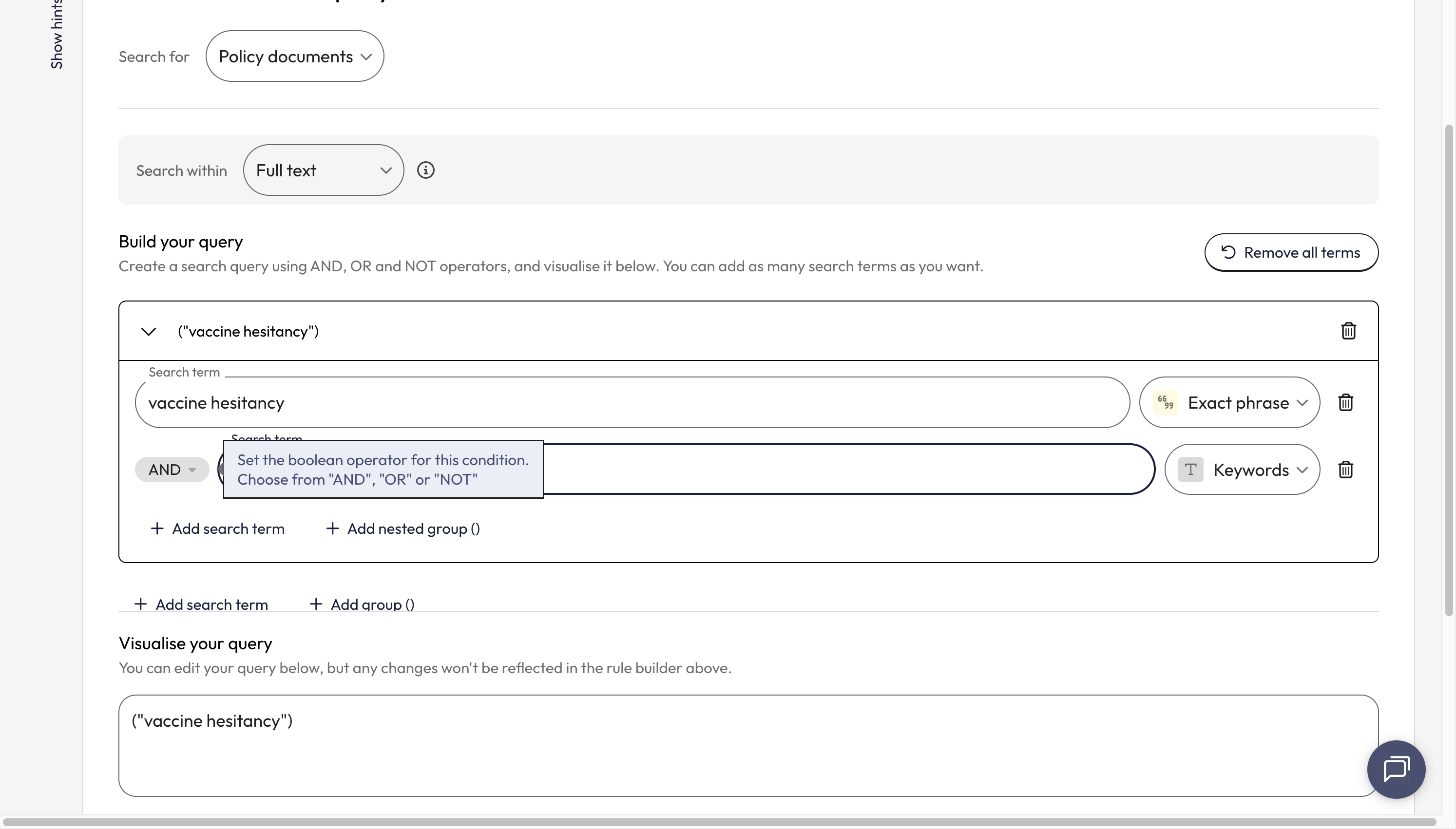This screenshot has width=1456, height=829.
Task: Click the vaccine hesitancy search term field
Action: pos(632,402)
